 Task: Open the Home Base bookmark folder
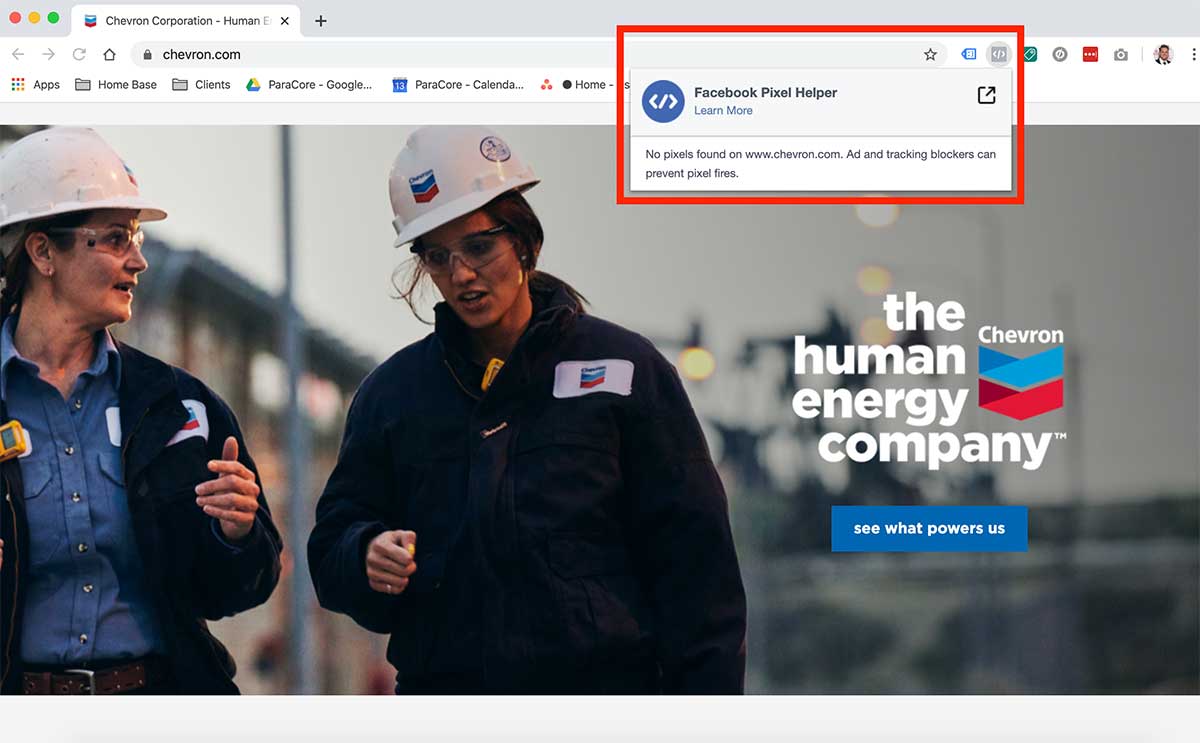[116, 85]
